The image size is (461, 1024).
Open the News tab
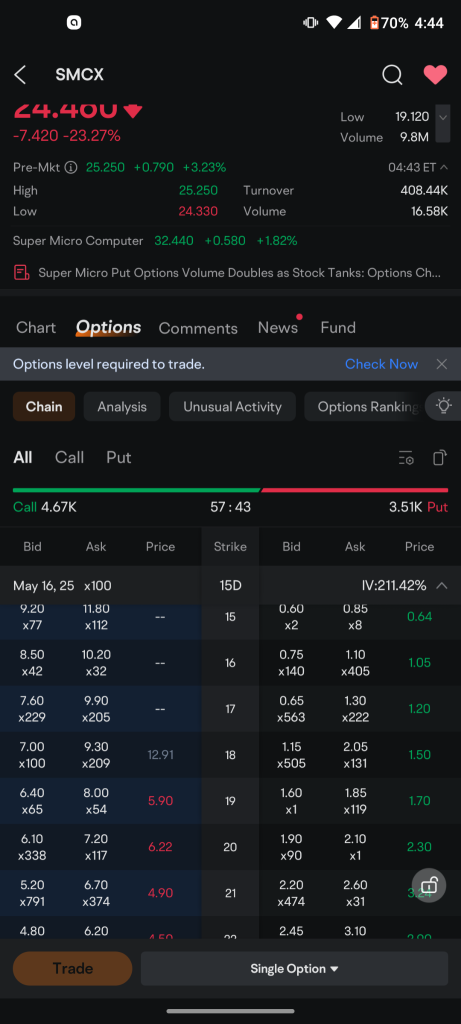click(x=278, y=327)
